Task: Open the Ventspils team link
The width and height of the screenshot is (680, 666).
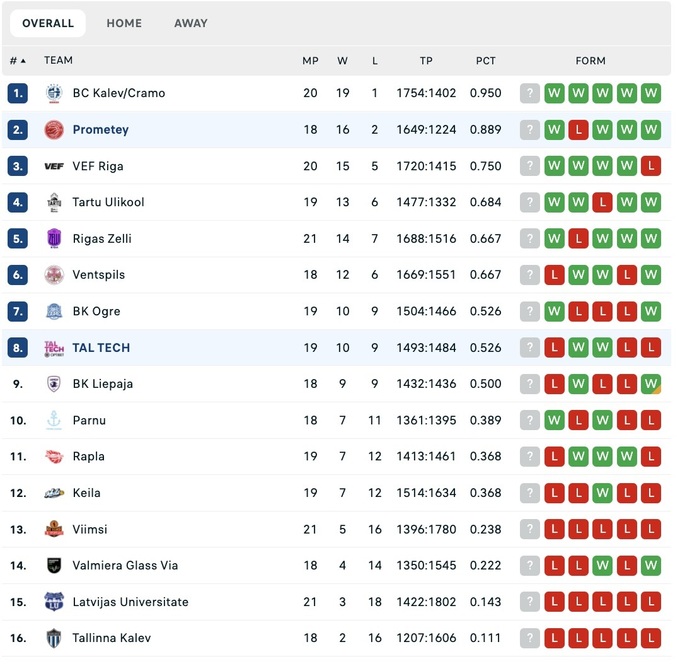Action: tap(99, 275)
